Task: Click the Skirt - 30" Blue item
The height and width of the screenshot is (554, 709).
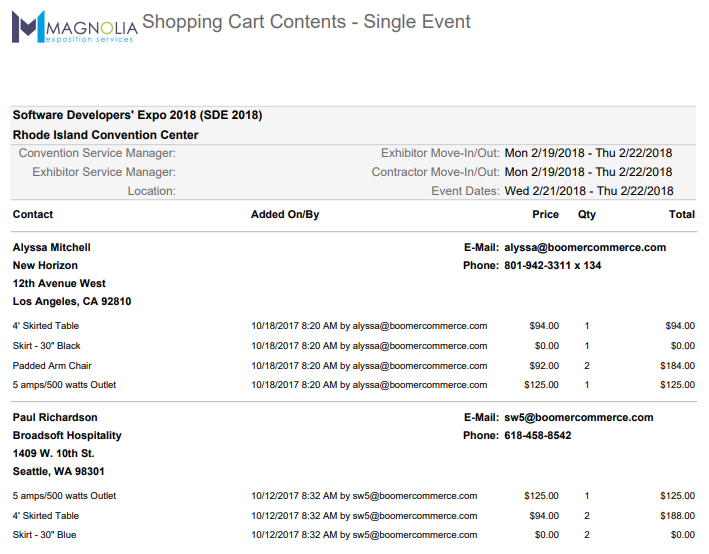Action: 44,535
